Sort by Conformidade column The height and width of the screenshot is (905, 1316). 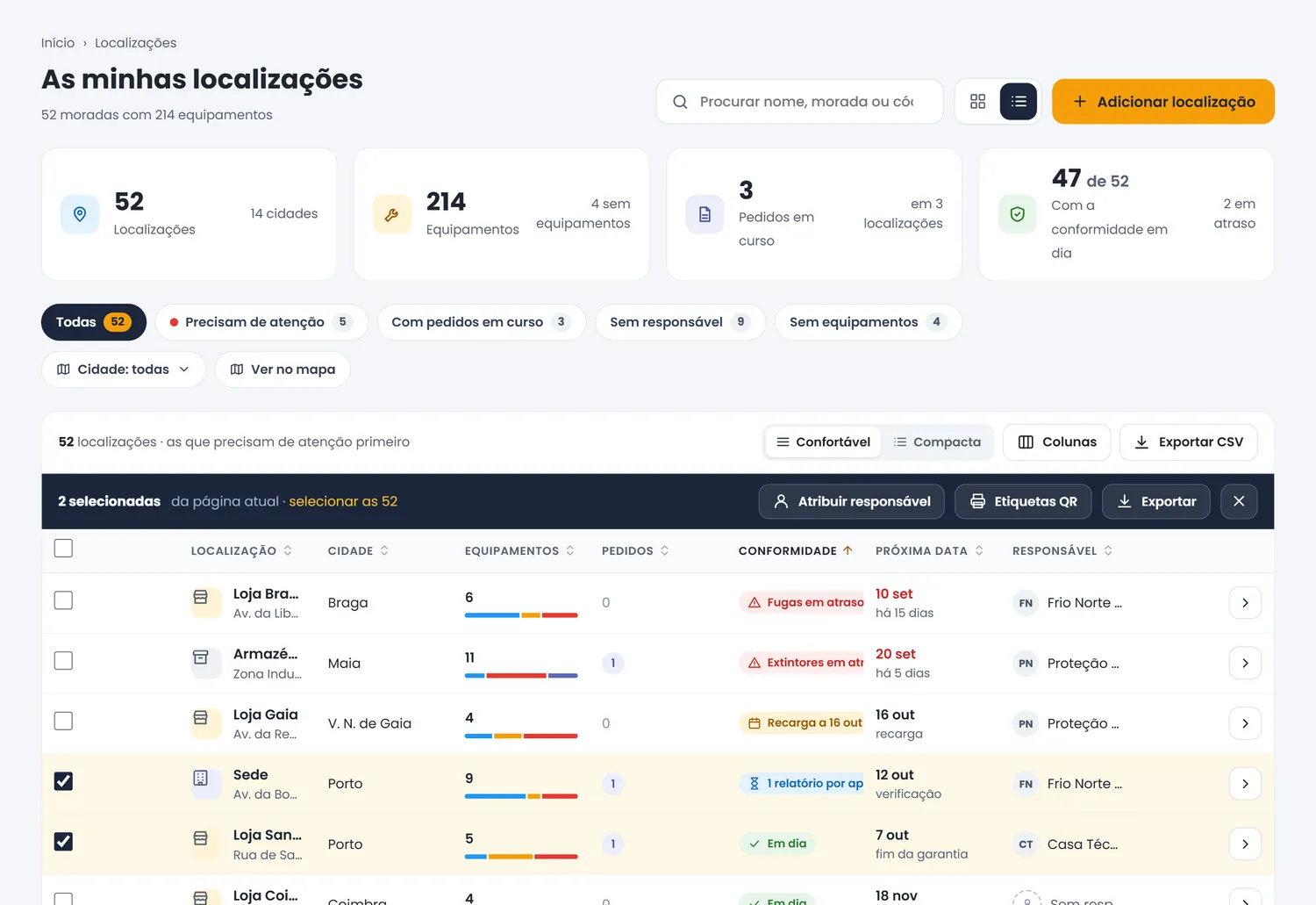point(795,551)
